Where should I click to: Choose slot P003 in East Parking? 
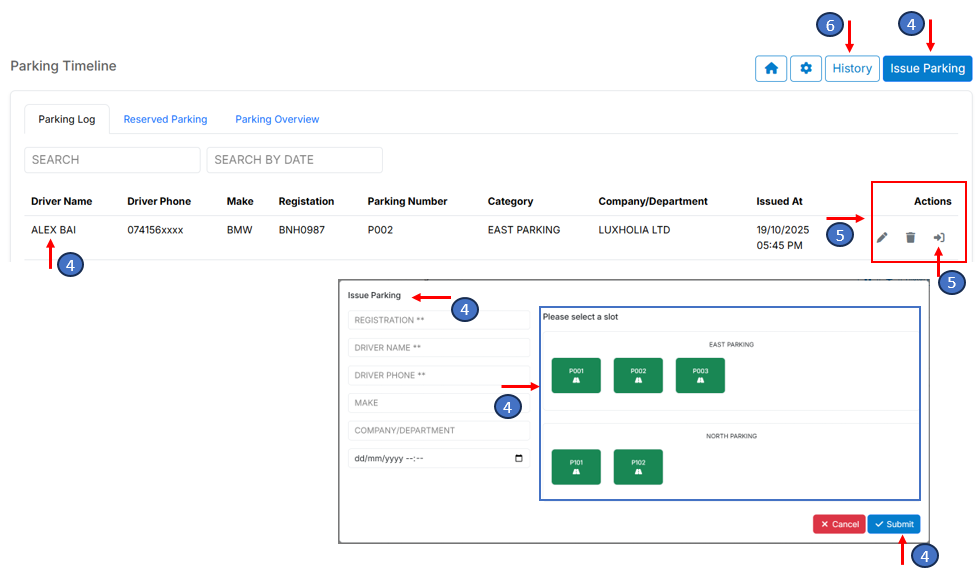(x=700, y=376)
